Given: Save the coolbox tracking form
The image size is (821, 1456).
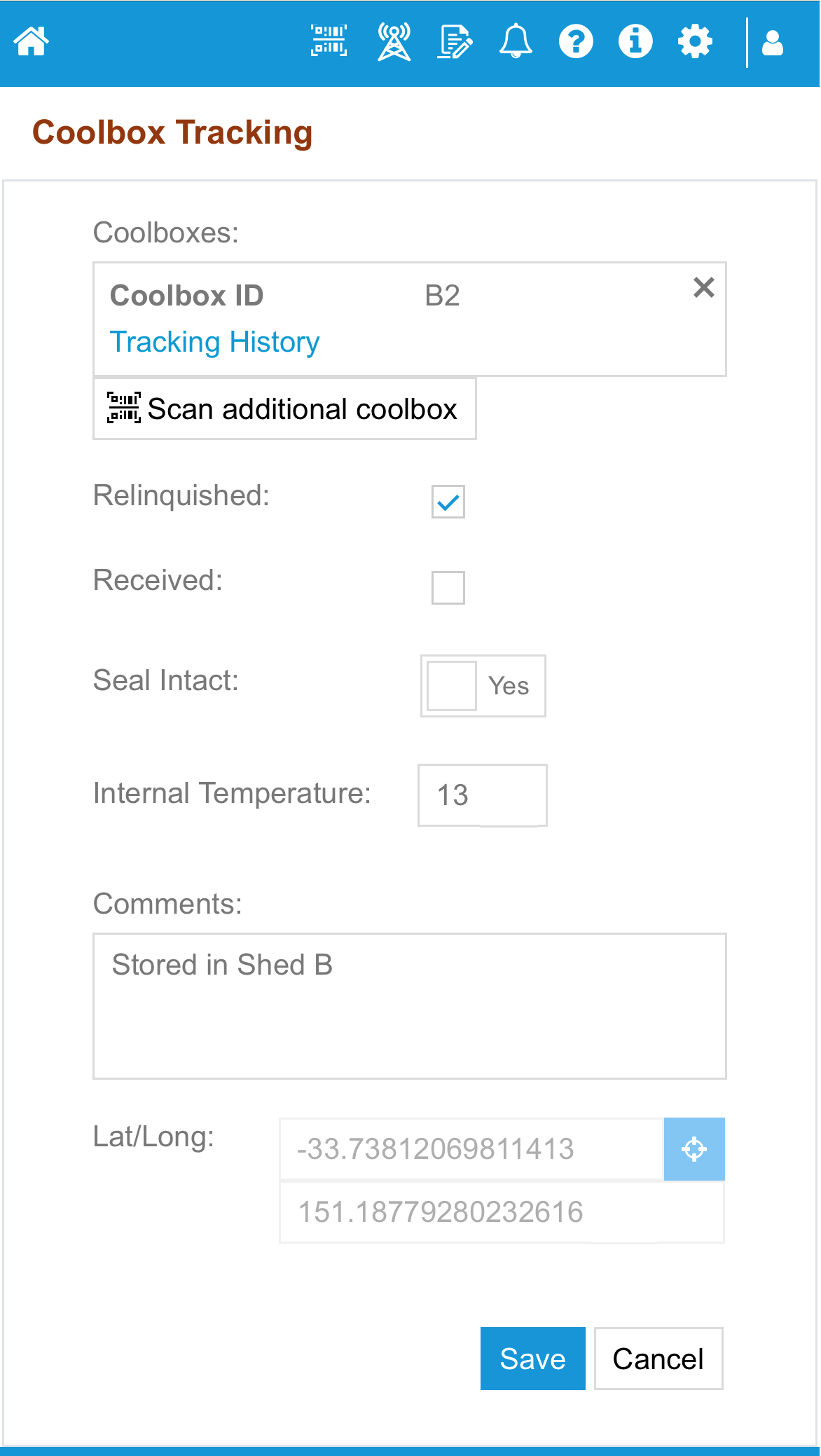Looking at the screenshot, I should pyautogui.click(x=532, y=1358).
